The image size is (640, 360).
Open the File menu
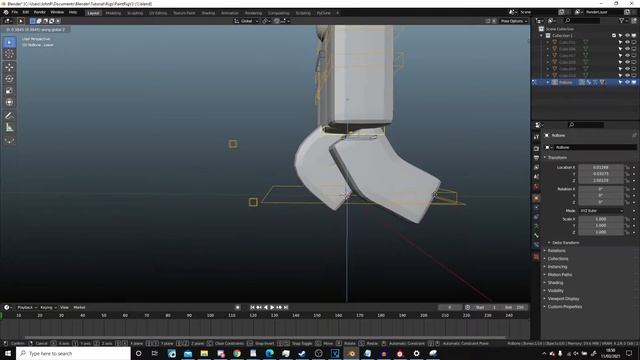(x=15, y=12)
